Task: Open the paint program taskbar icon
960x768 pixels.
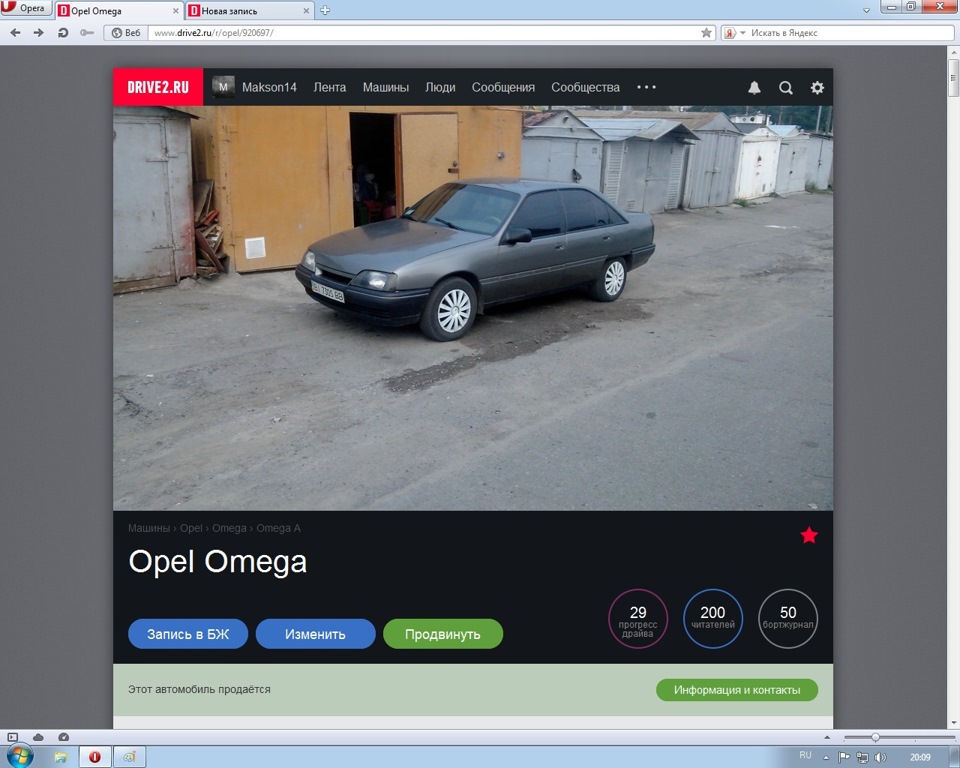Action: pyautogui.click(x=129, y=758)
